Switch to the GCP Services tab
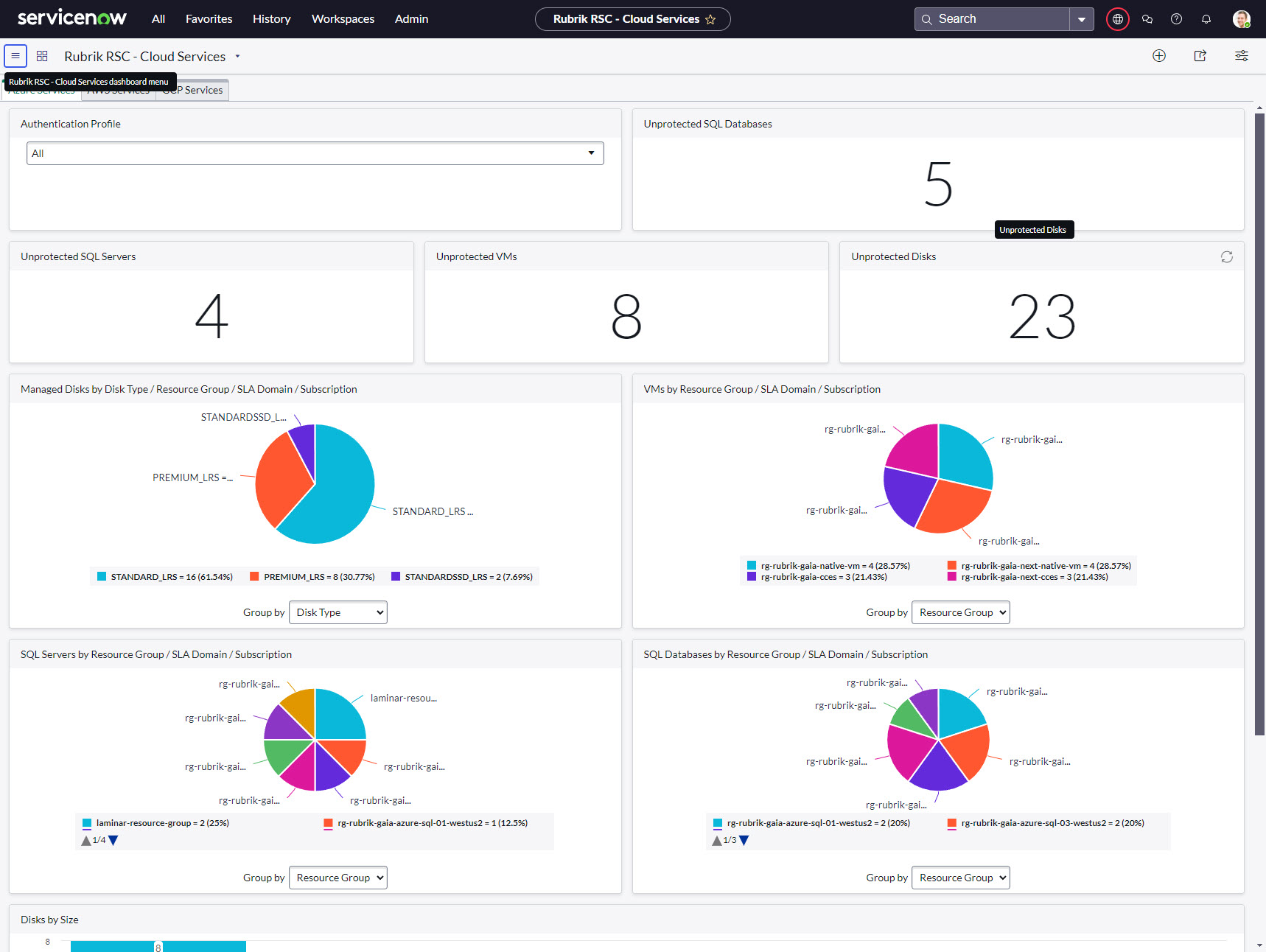Image resolution: width=1266 pixels, height=952 pixels. click(x=193, y=90)
